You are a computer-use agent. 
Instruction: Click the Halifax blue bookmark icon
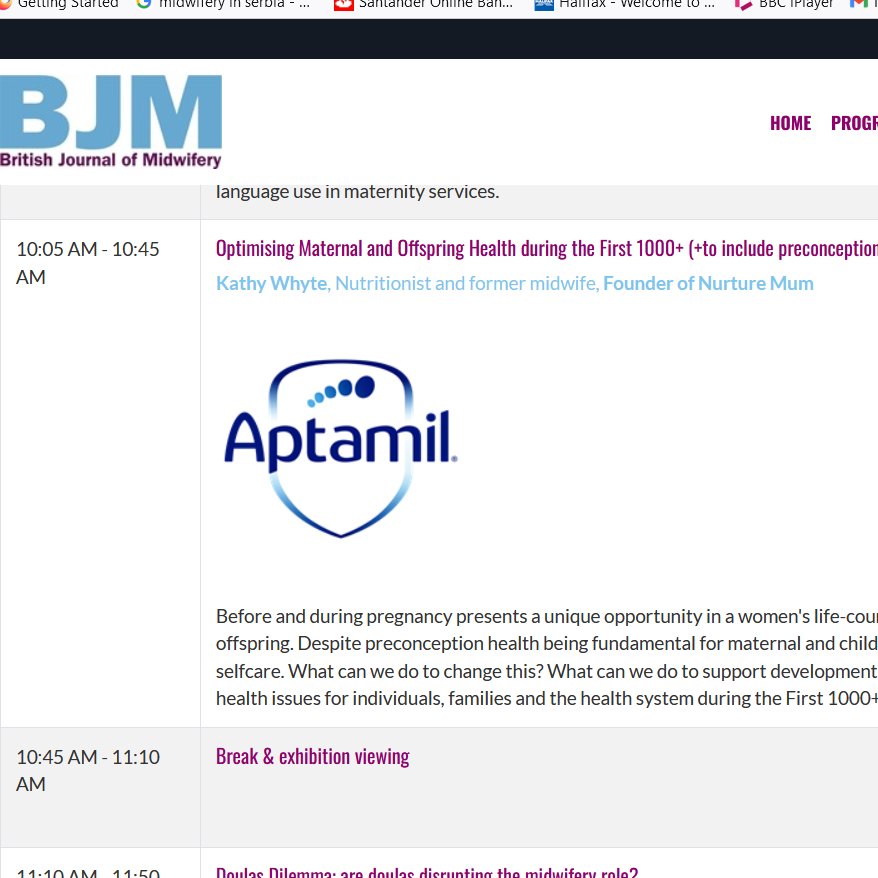[x=544, y=4]
